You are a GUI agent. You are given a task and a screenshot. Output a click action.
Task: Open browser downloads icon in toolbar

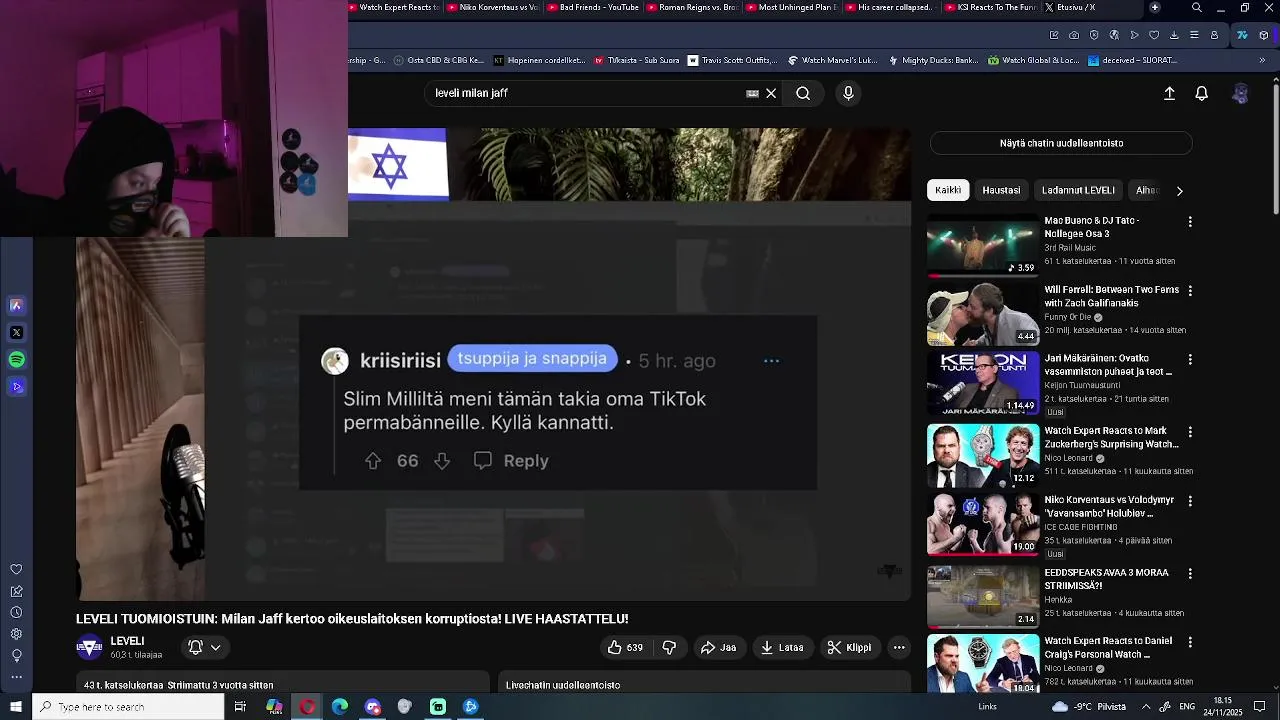[x=1174, y=35]
